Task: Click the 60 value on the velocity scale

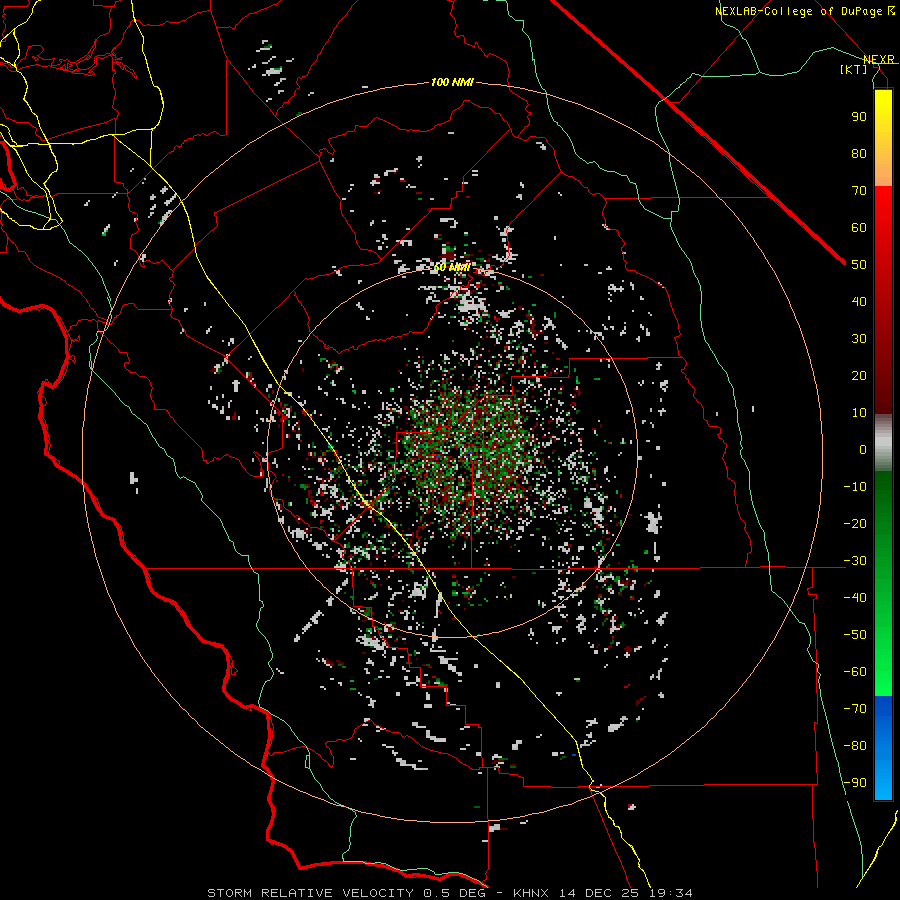Action: pyautogui.click(x=859, y=227)
